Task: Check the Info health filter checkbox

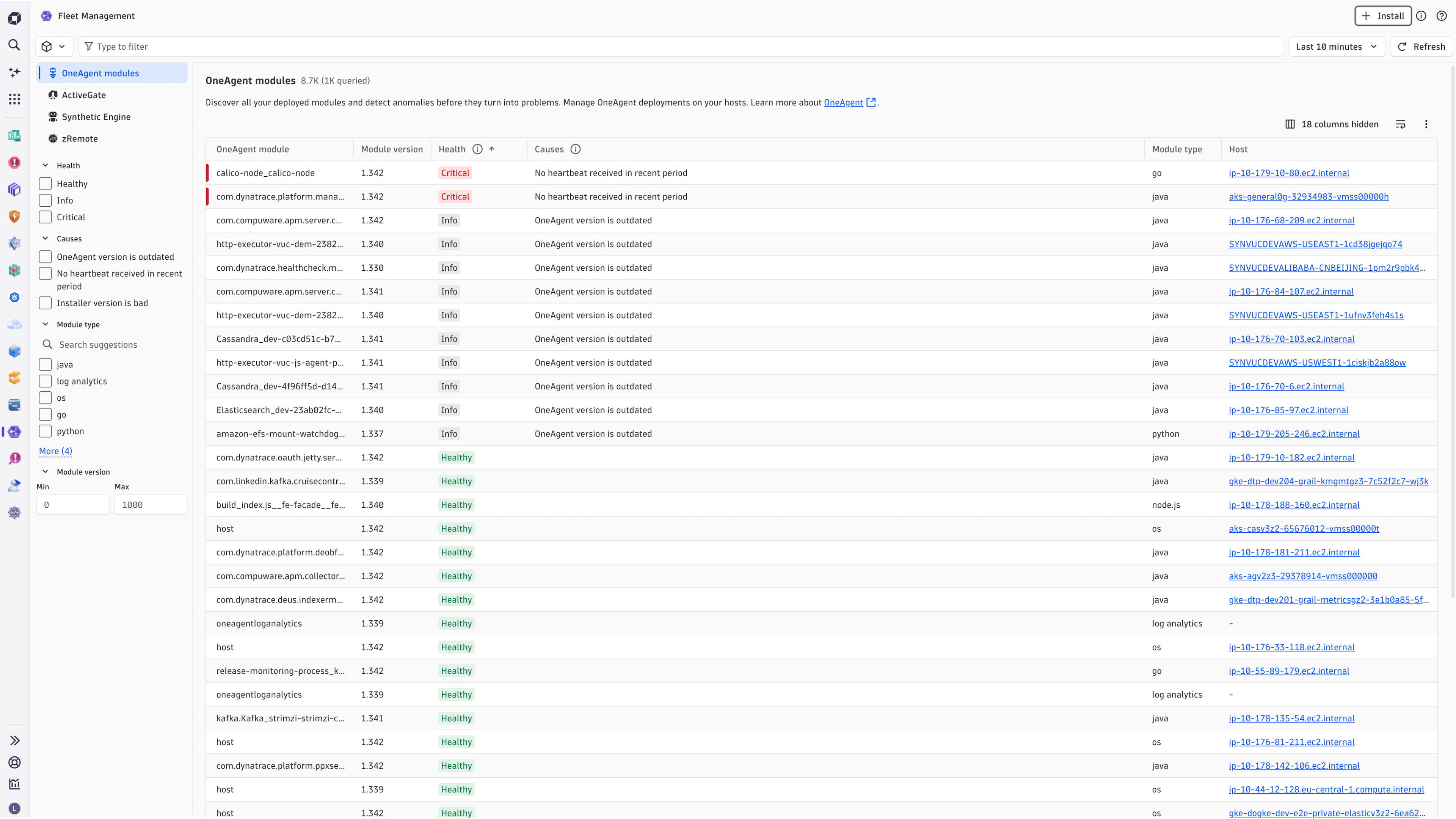Action: coord(45,201)
